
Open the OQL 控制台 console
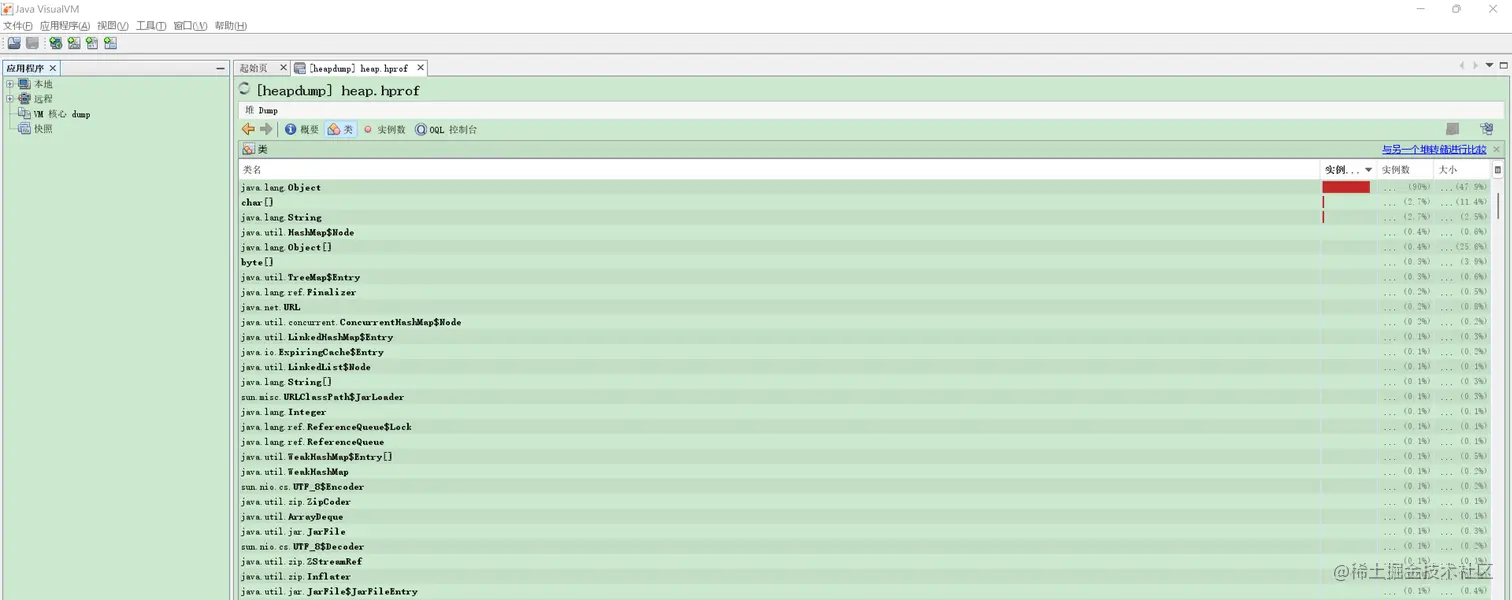pyautogui.click(x=446, y=129)
